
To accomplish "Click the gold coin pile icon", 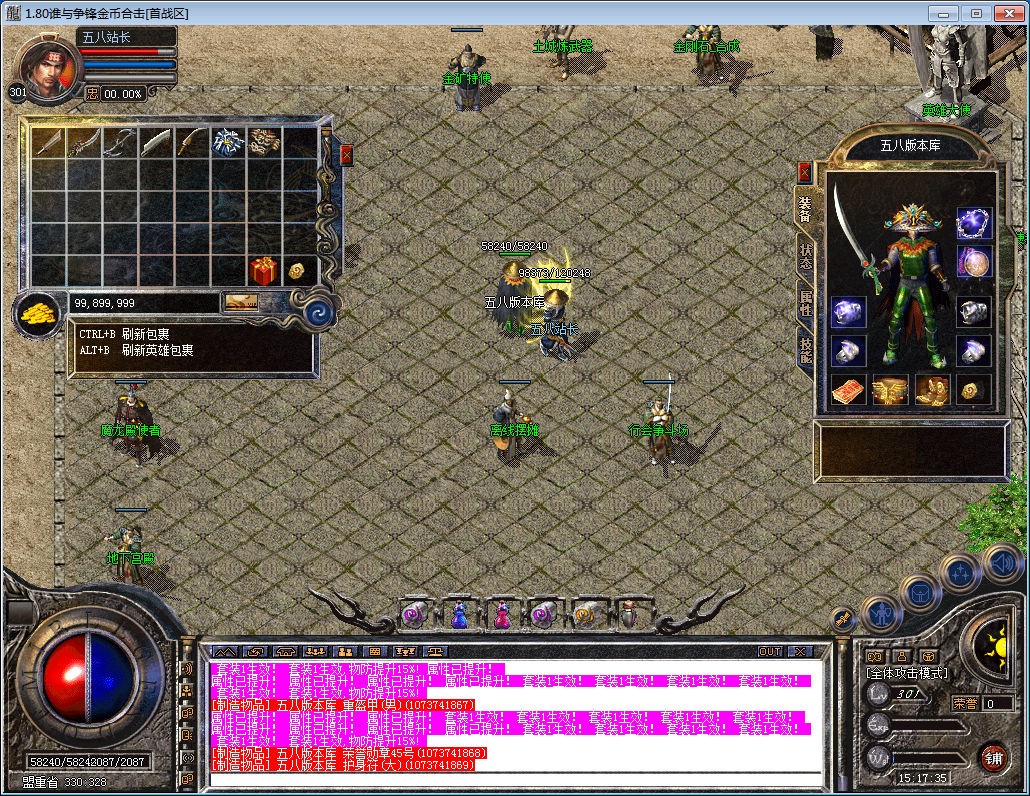I will (x=39, y=315).
